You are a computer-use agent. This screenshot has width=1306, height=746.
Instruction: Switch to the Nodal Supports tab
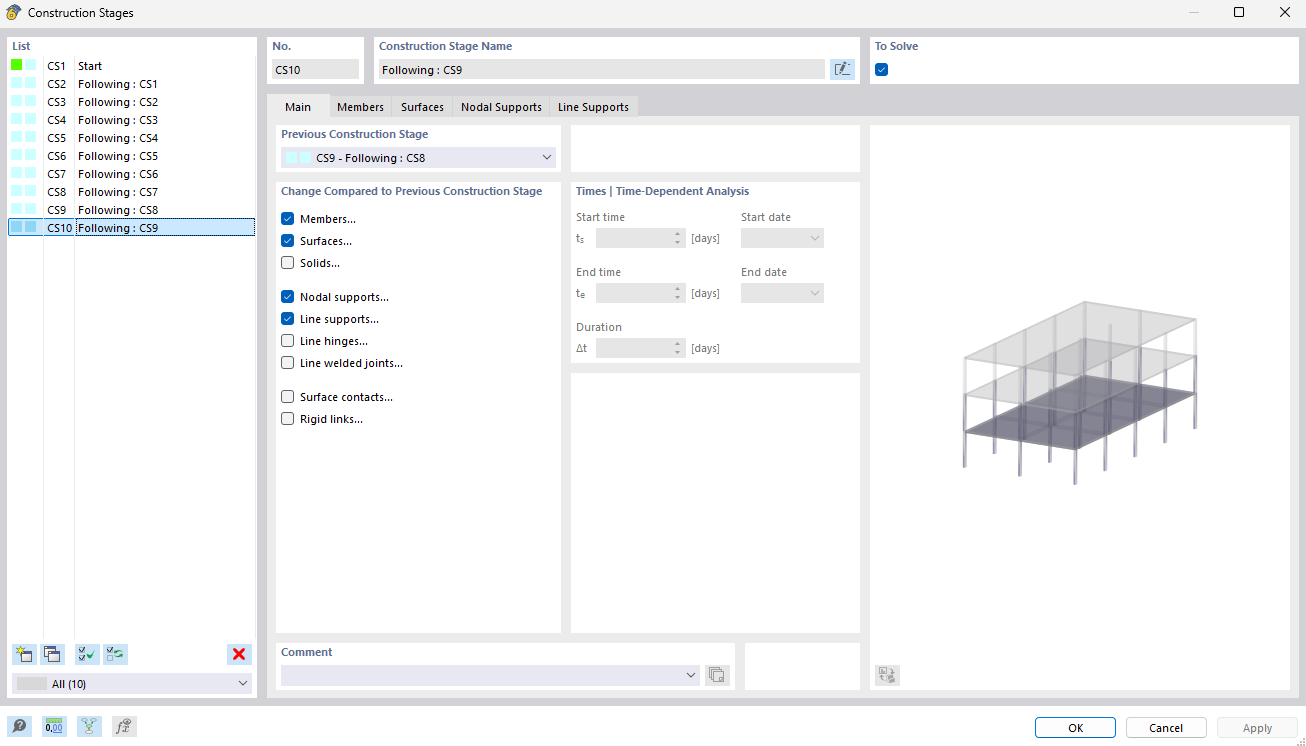click(x=500, y=106)
